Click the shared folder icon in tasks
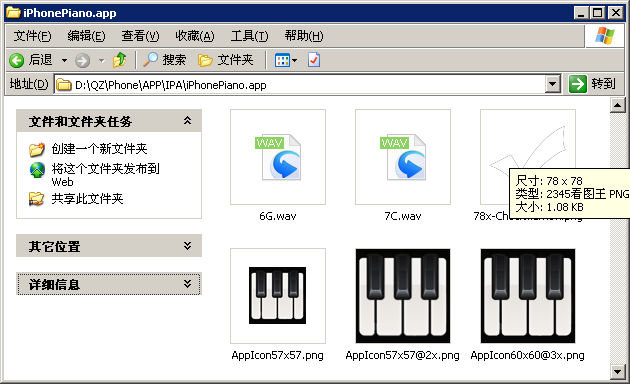 pyautogui.click(x=37, y=199)
